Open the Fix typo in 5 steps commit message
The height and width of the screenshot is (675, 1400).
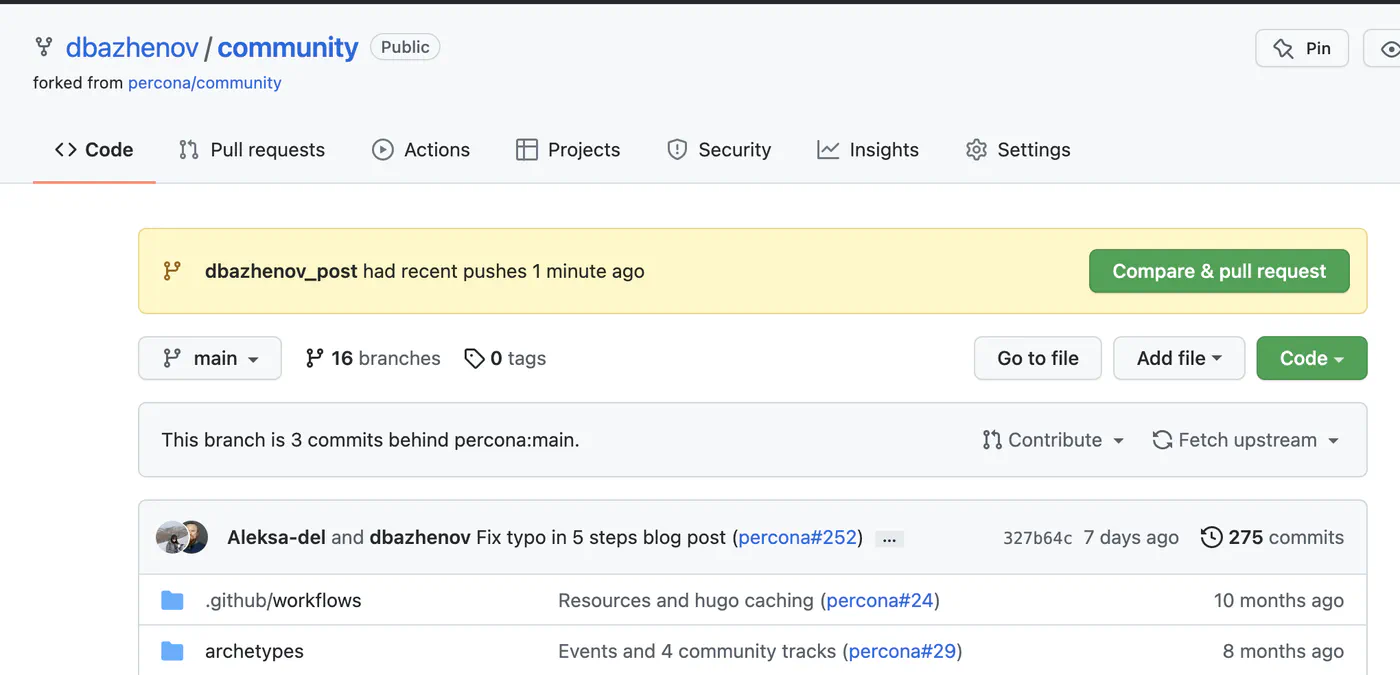click(601, 537)
